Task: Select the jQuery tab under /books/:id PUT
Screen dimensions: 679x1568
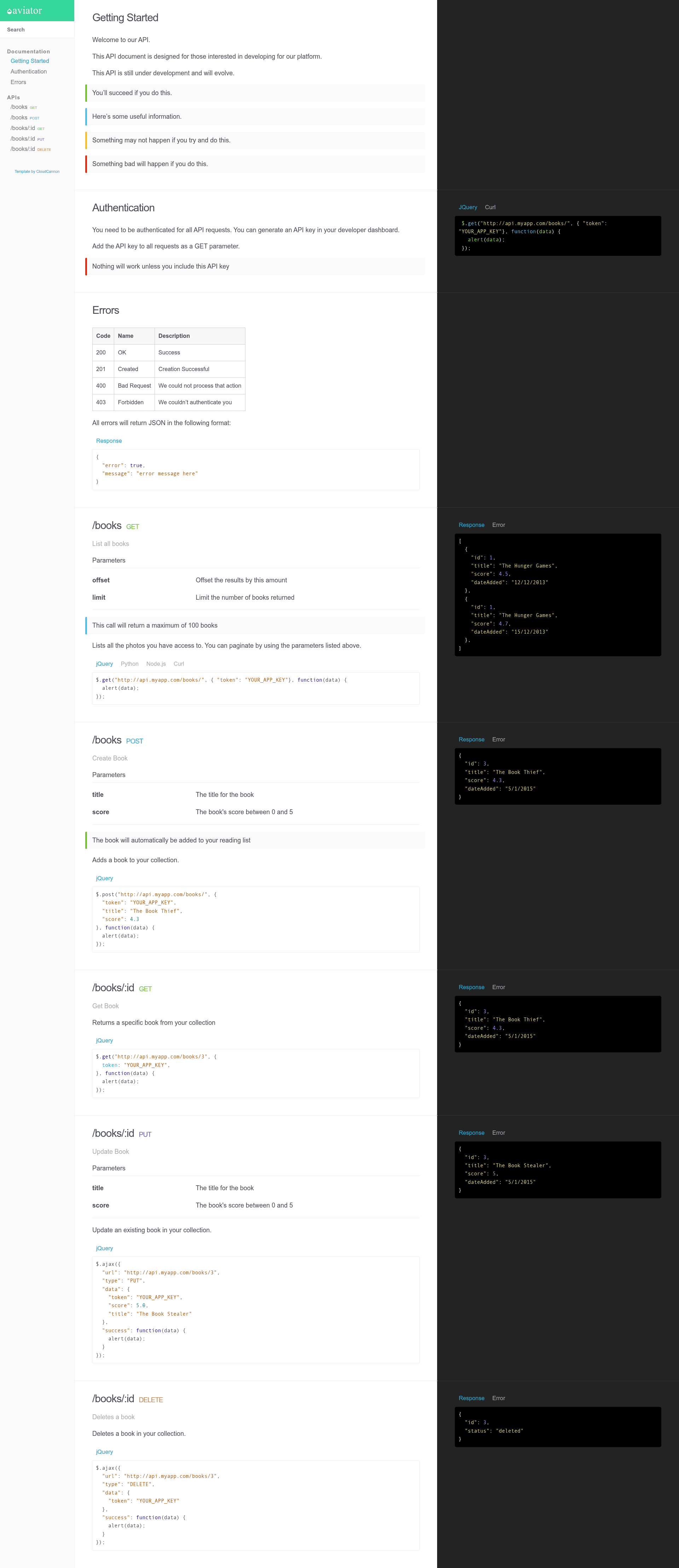Action: pos(104,1249)
